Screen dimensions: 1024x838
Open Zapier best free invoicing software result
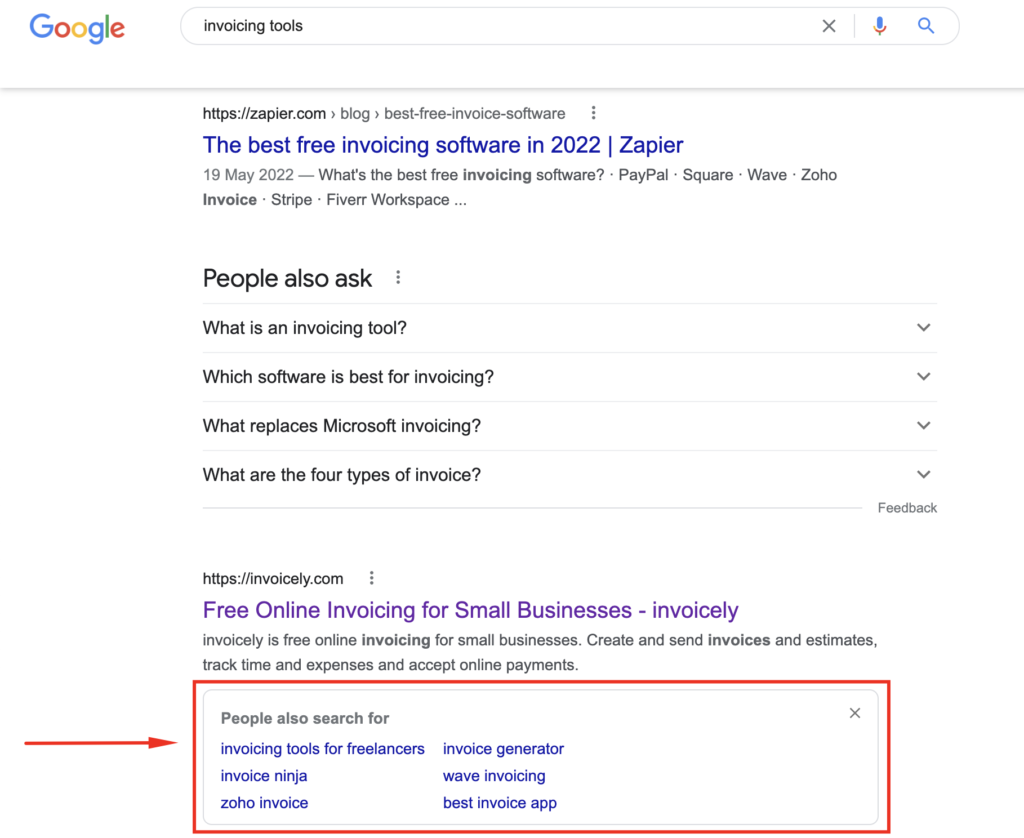click(442, 145)
